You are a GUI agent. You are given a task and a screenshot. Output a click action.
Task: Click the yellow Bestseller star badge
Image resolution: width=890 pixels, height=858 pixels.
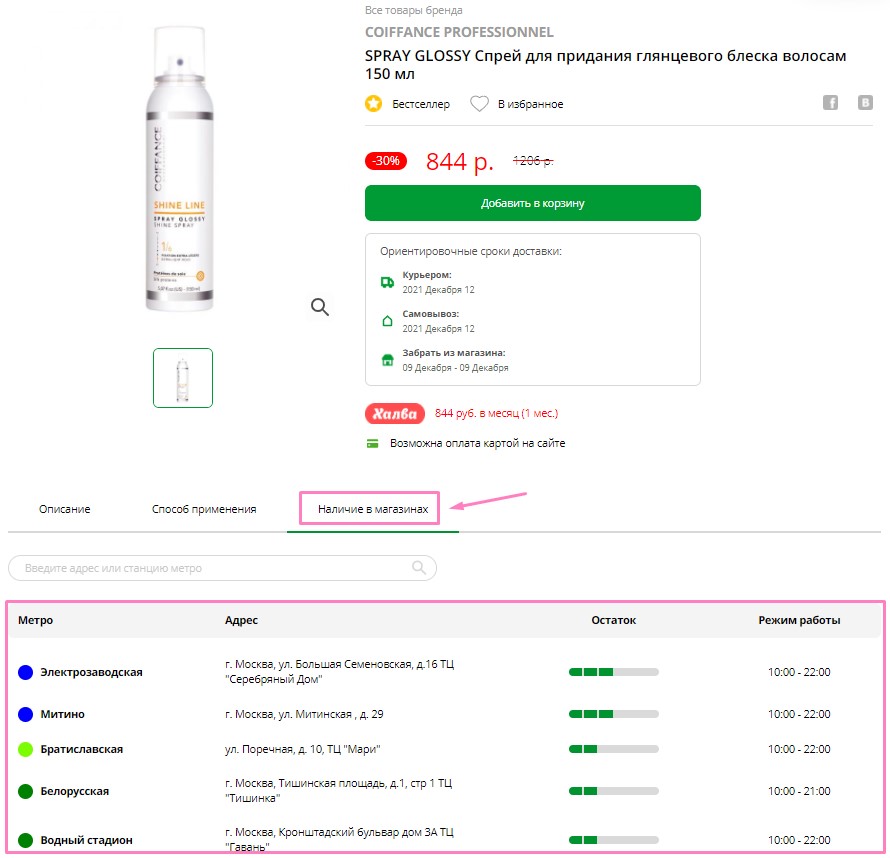[374, 104]
